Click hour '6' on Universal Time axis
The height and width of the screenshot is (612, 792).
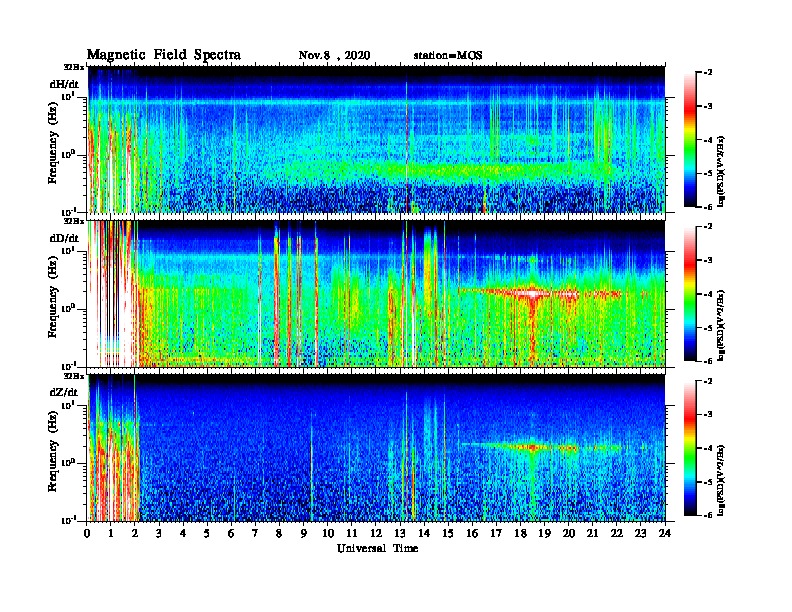pyautogui.click(x=231, y=533)
